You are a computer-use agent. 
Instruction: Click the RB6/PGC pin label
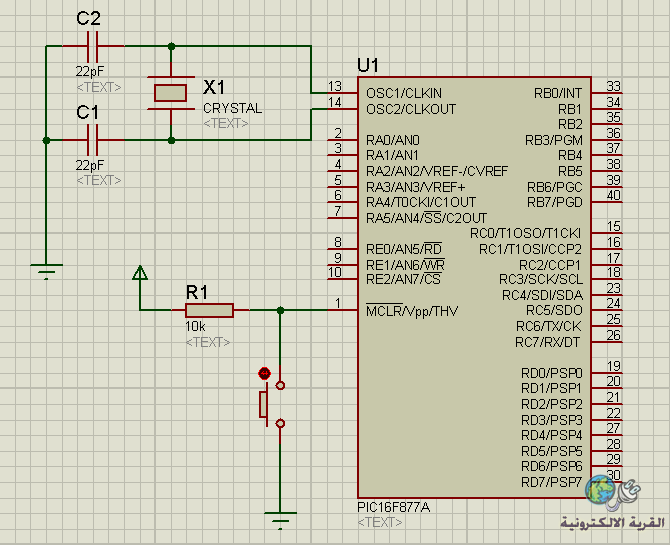click(x=555, y=187)
